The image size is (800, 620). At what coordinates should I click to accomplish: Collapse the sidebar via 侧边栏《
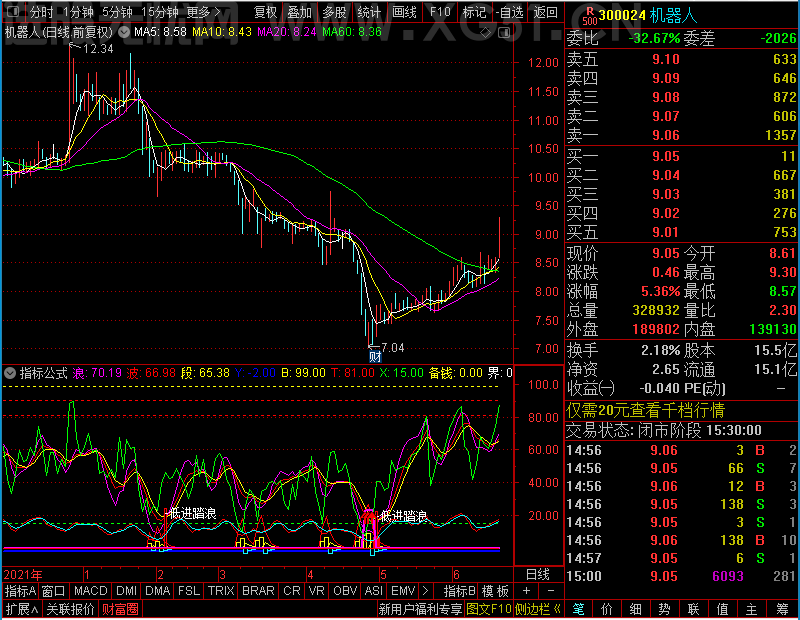click(x=538, y=609)
